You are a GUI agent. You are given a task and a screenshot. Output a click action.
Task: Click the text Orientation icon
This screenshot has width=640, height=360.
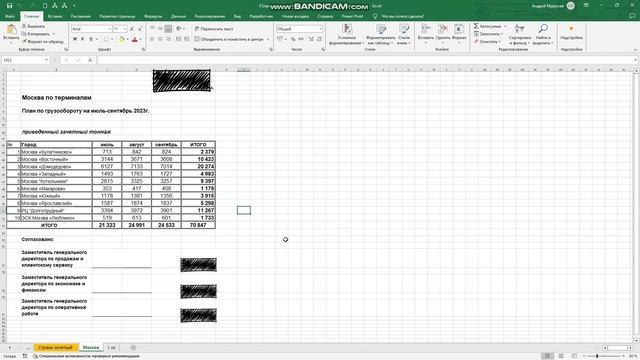coord(179,29)
